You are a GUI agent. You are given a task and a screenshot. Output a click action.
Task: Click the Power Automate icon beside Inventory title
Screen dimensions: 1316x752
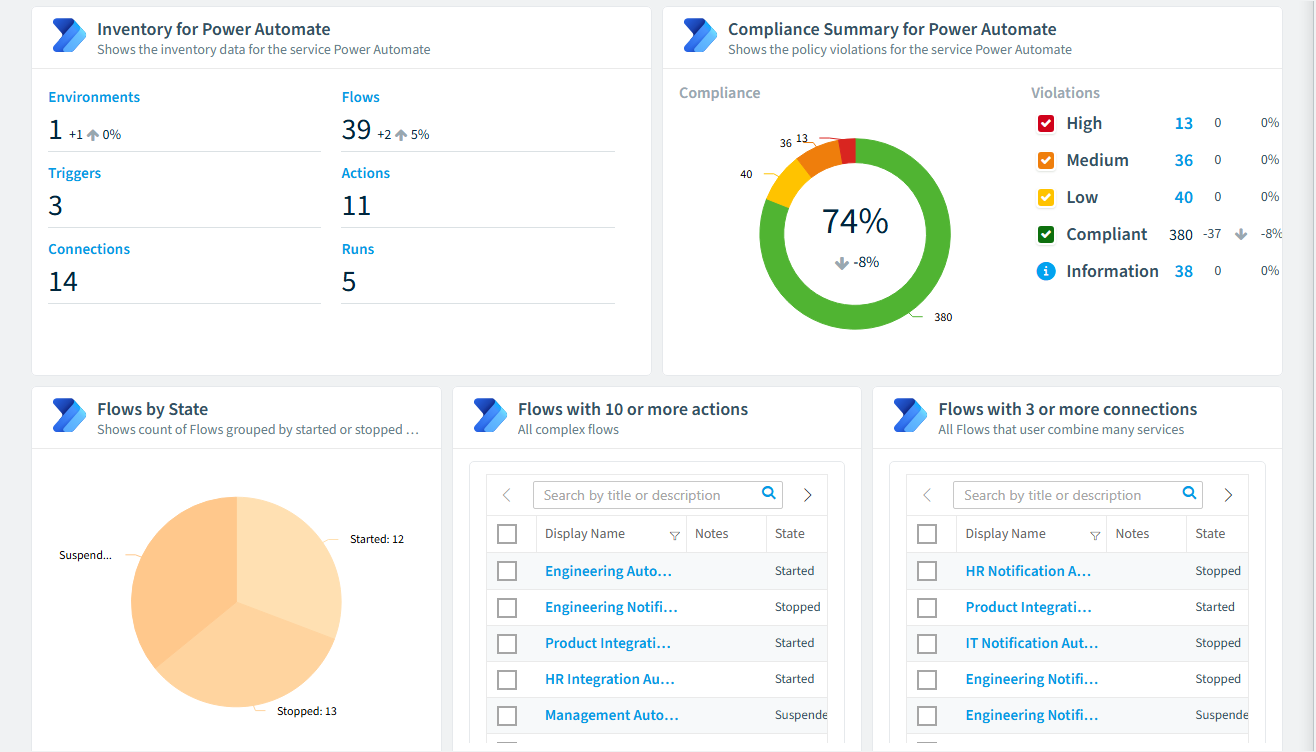pos(68,36)
